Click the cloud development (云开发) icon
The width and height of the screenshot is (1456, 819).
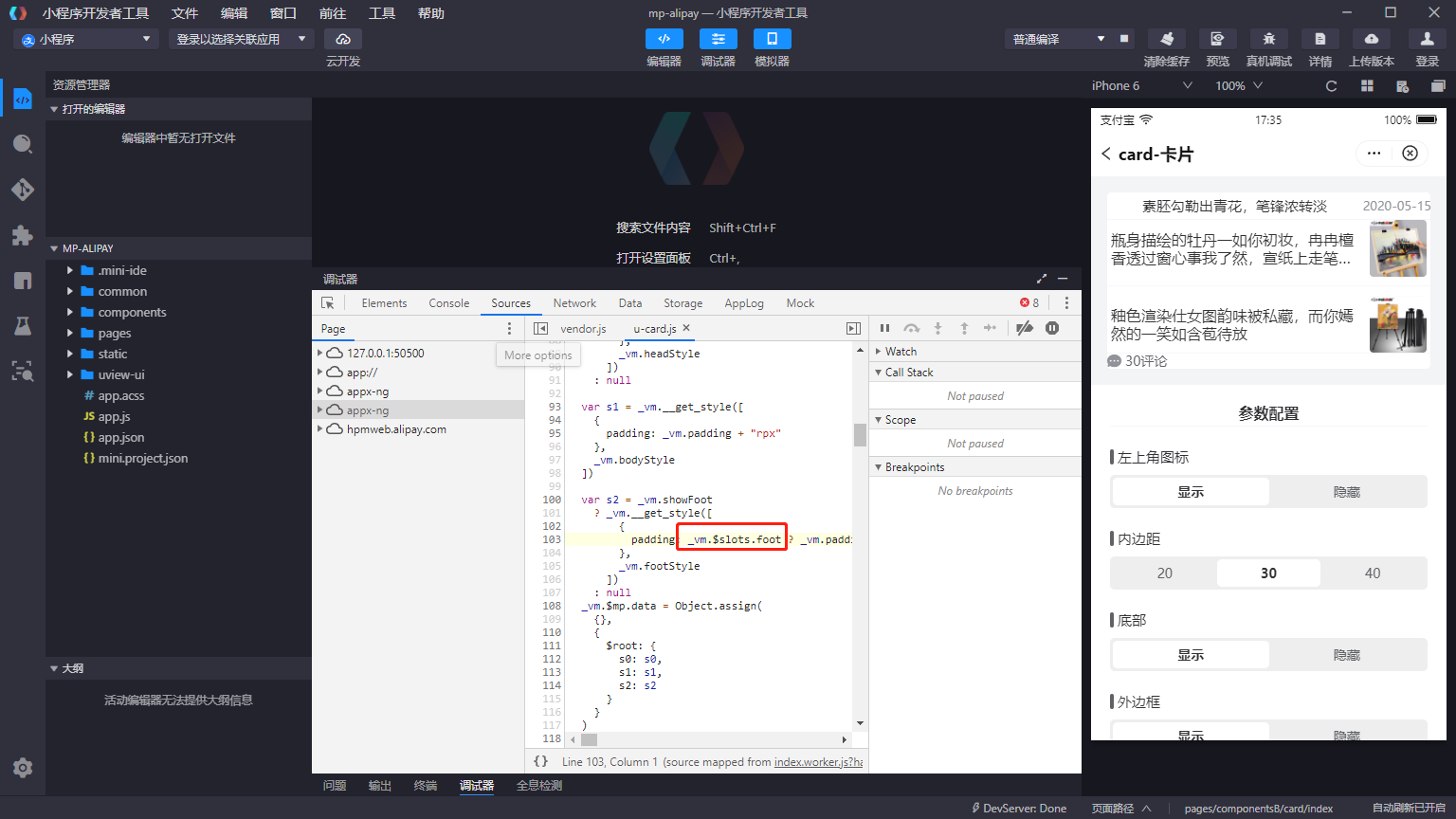point(343,39)
